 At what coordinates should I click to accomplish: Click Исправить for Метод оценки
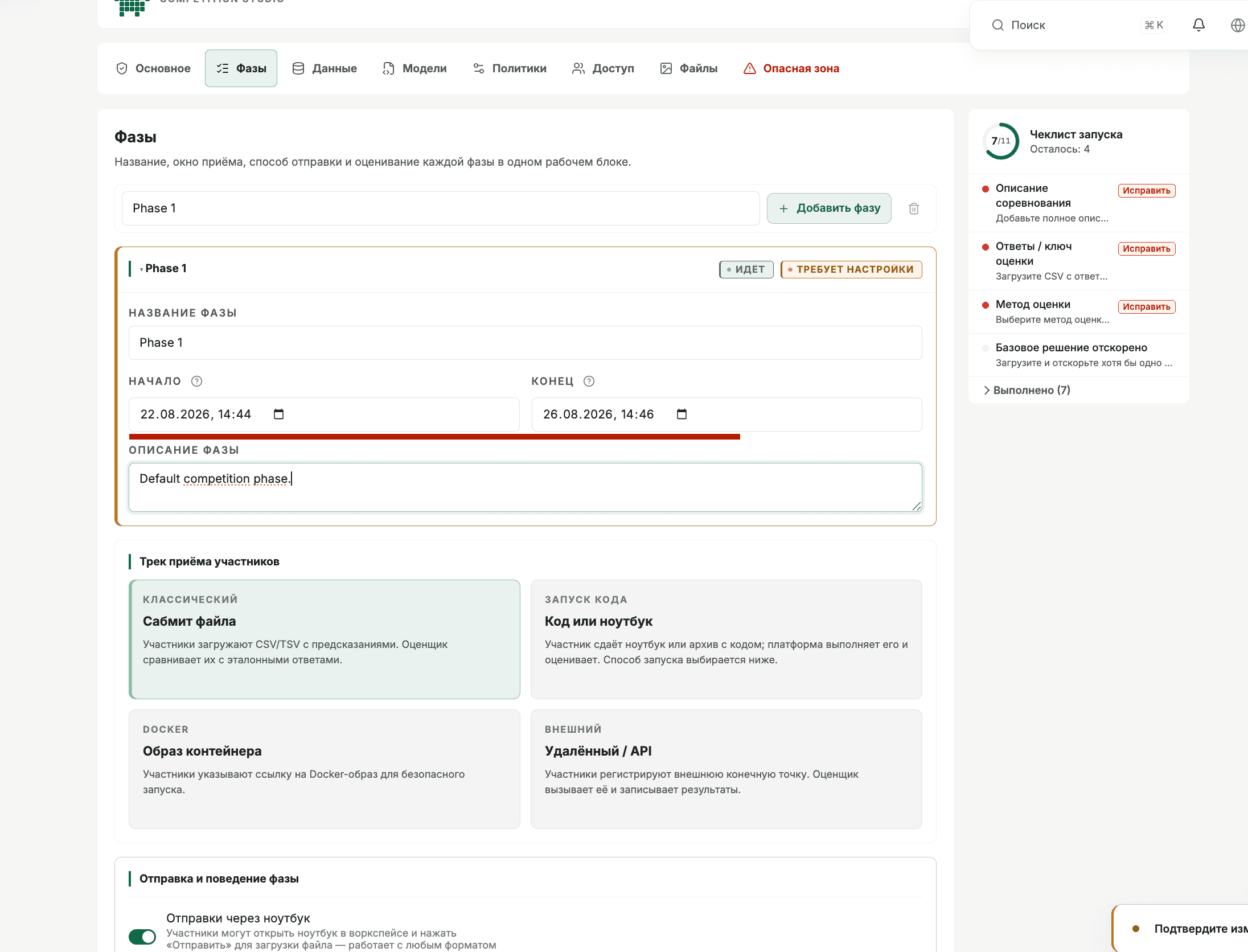(1147, 307)
